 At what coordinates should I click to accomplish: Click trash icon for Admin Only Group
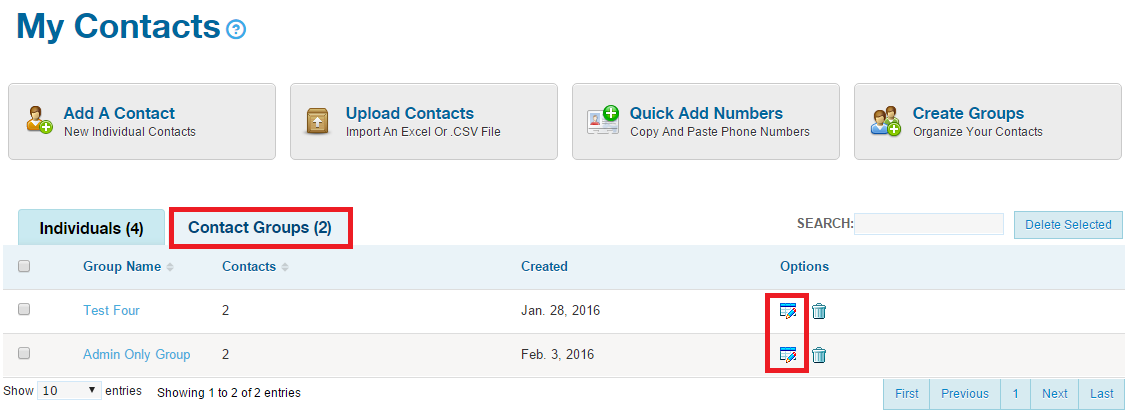coord(819,354)
